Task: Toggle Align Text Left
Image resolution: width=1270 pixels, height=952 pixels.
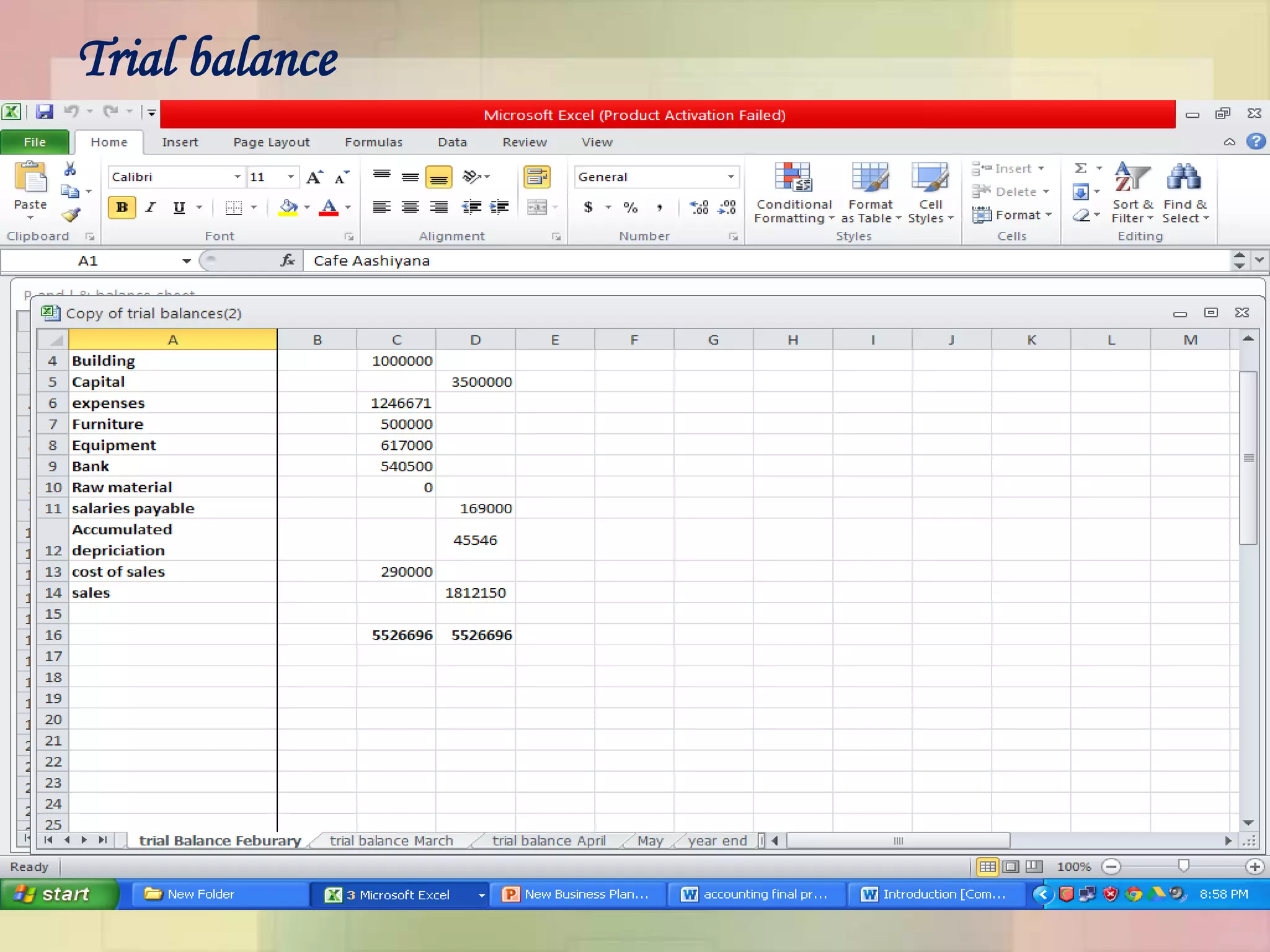Action: point(382,207)
